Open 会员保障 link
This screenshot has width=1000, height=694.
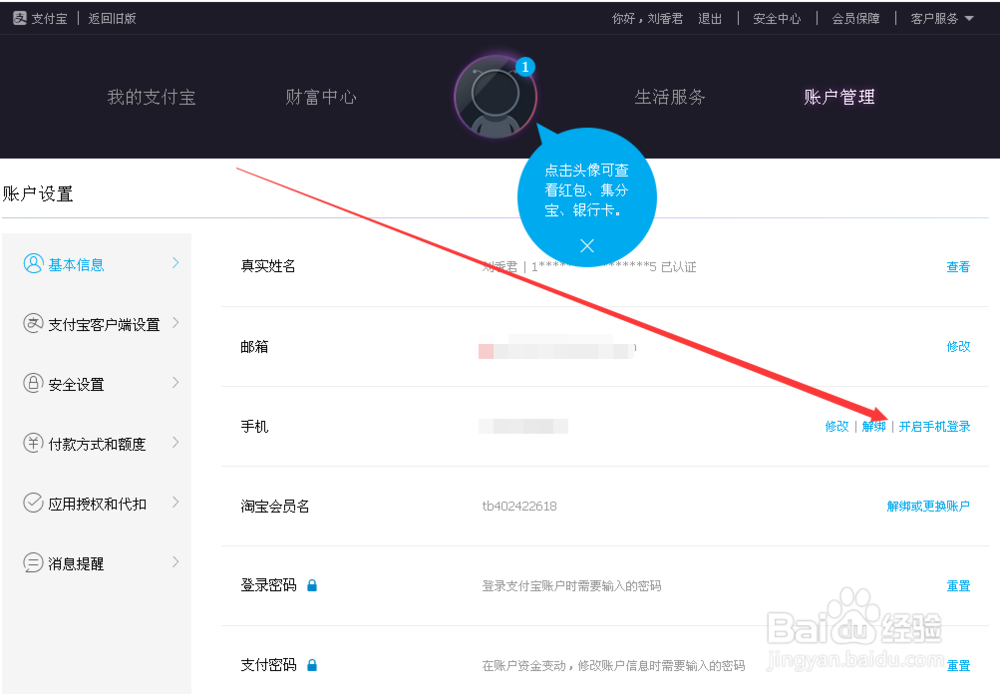856,18
